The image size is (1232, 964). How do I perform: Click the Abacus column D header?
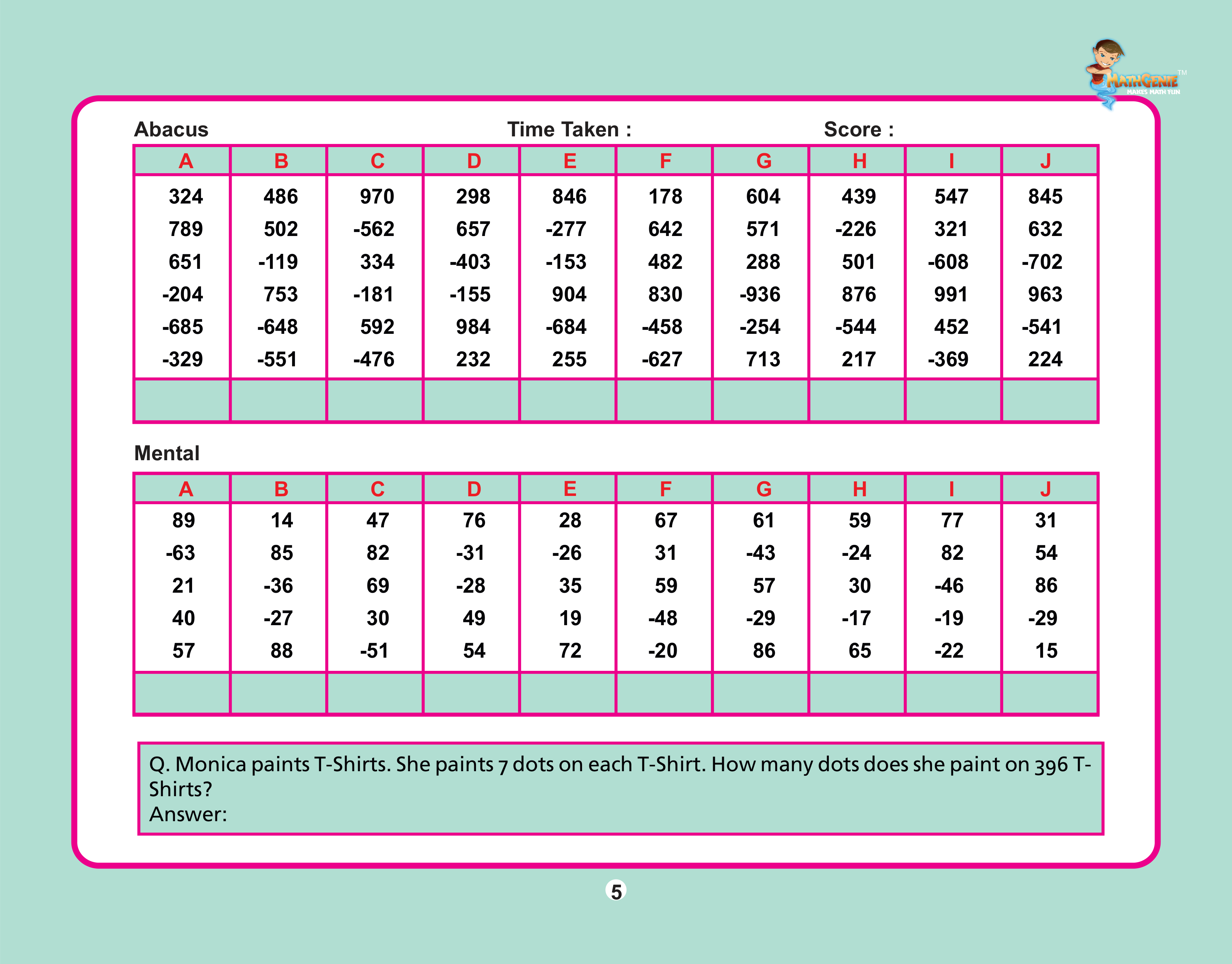[x=474, y=161]
